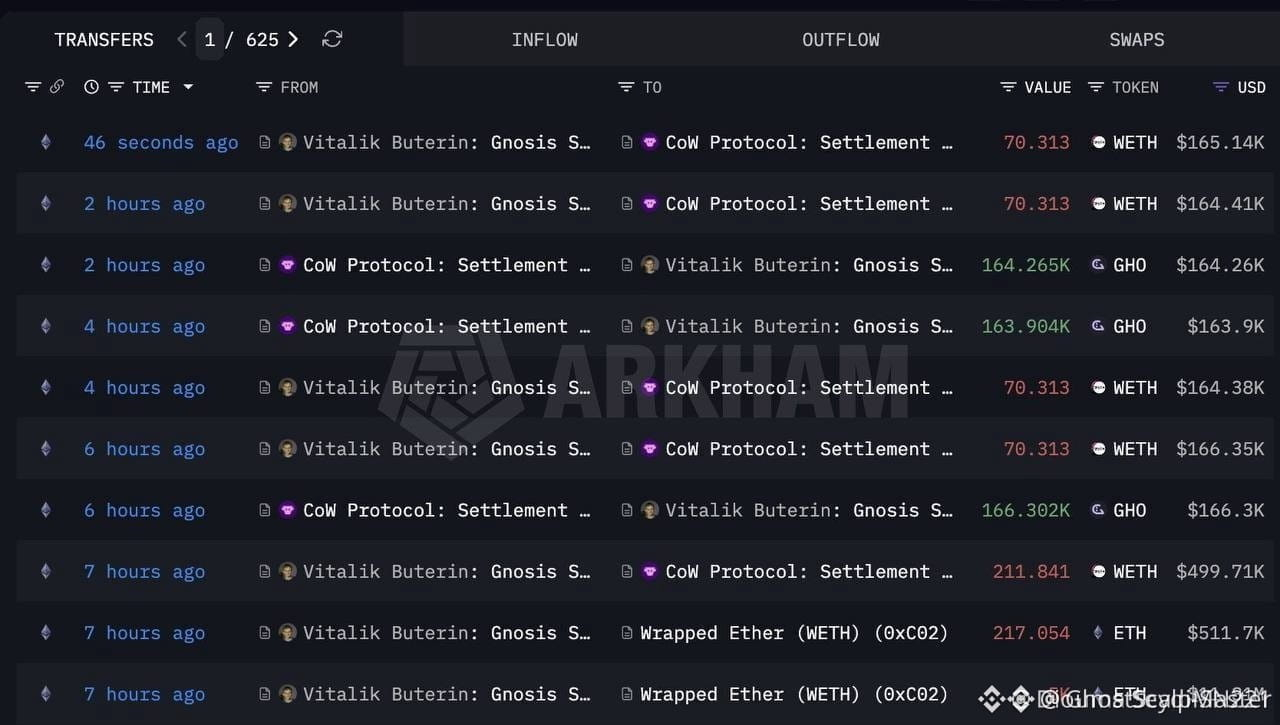Open the TOKEN column filter
The width and height of the screenshot is (1280, 725).
point(1096,87)
